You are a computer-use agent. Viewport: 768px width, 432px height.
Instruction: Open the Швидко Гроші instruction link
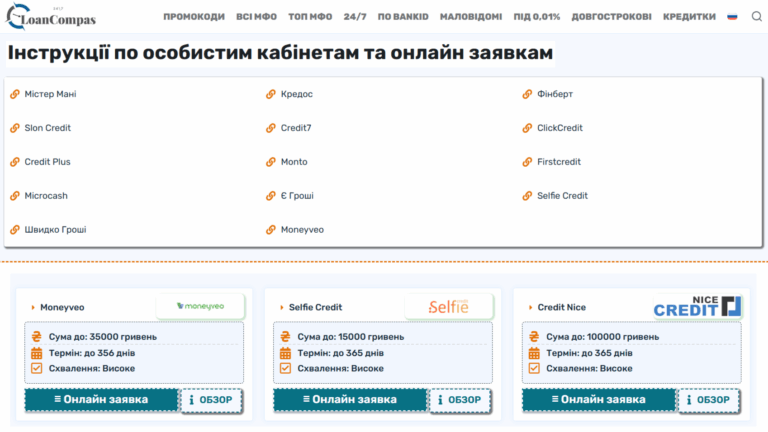tap(55, 229)
